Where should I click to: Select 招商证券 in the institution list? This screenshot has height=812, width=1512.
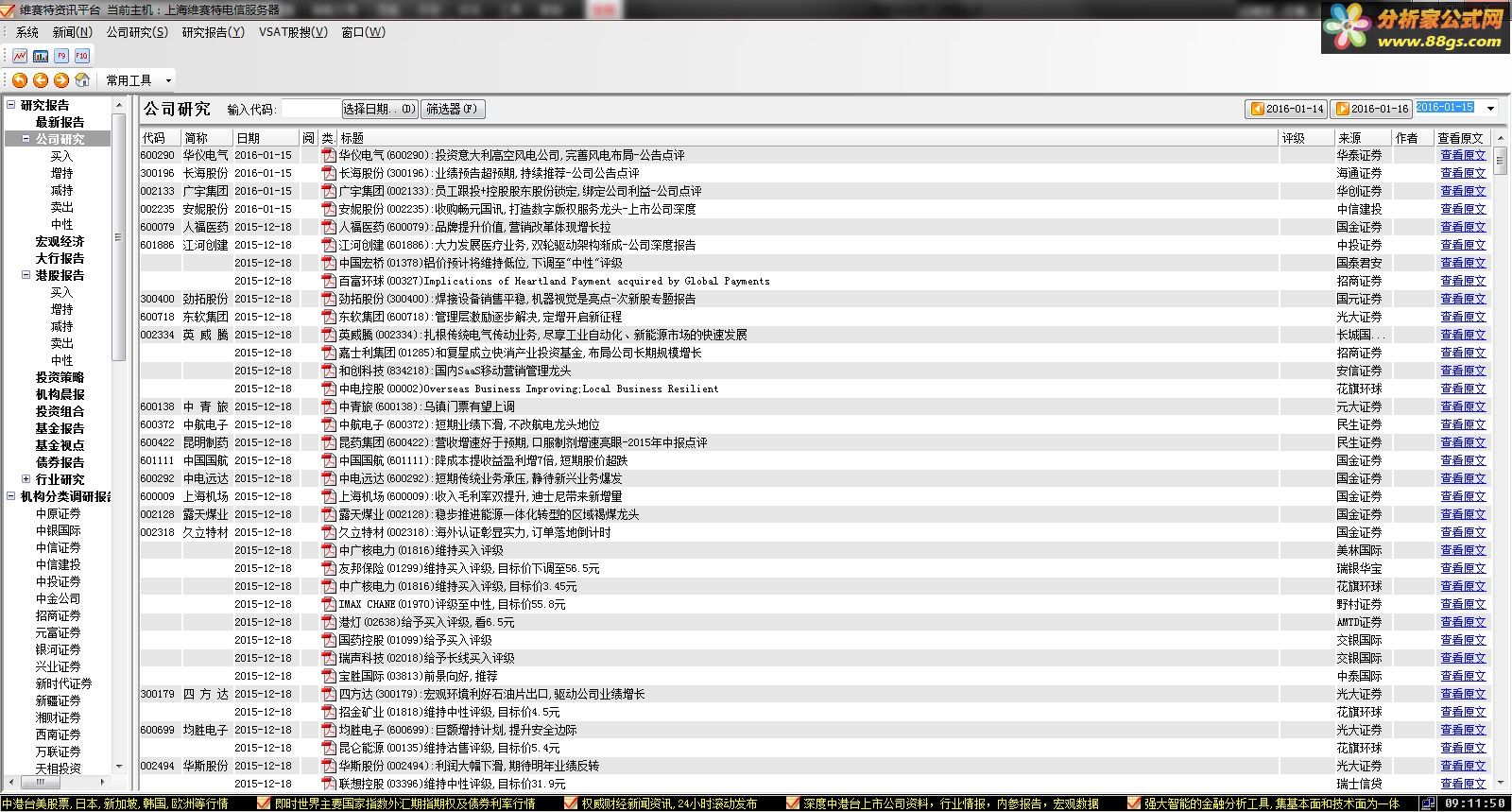pyautogui.click(x=59, y=615)
